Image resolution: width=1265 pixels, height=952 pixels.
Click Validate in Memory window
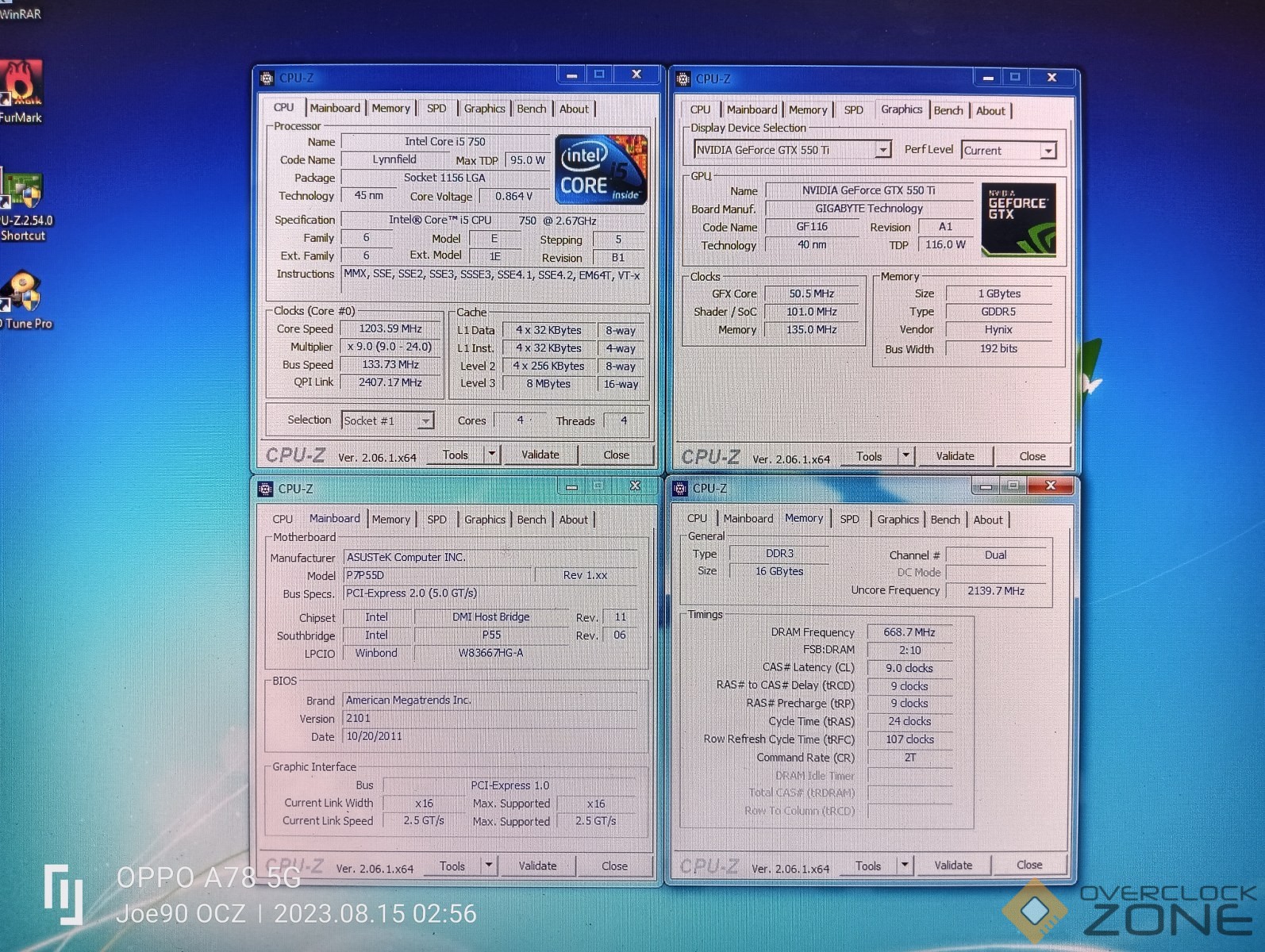coord(953,865)
